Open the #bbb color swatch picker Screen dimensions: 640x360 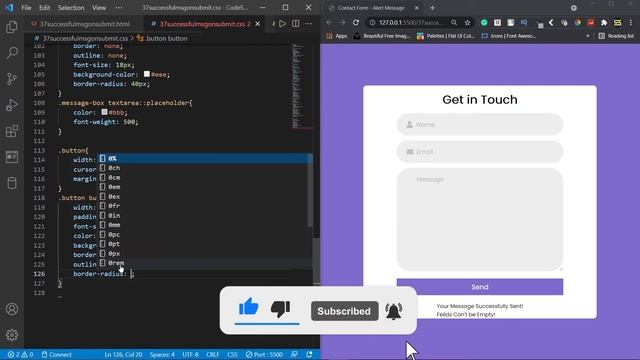[x=104, y=112]
